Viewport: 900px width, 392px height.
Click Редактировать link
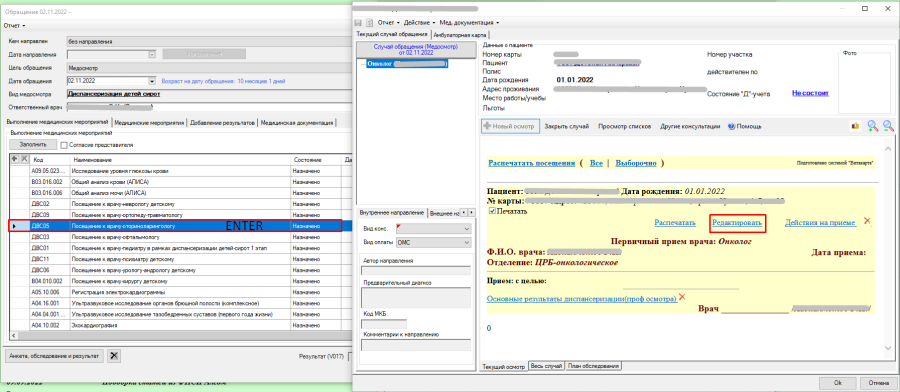737,223
